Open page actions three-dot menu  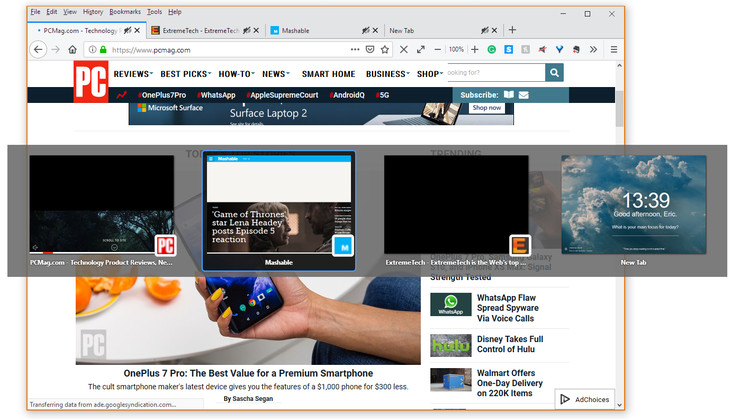click(x=355, y=49)
